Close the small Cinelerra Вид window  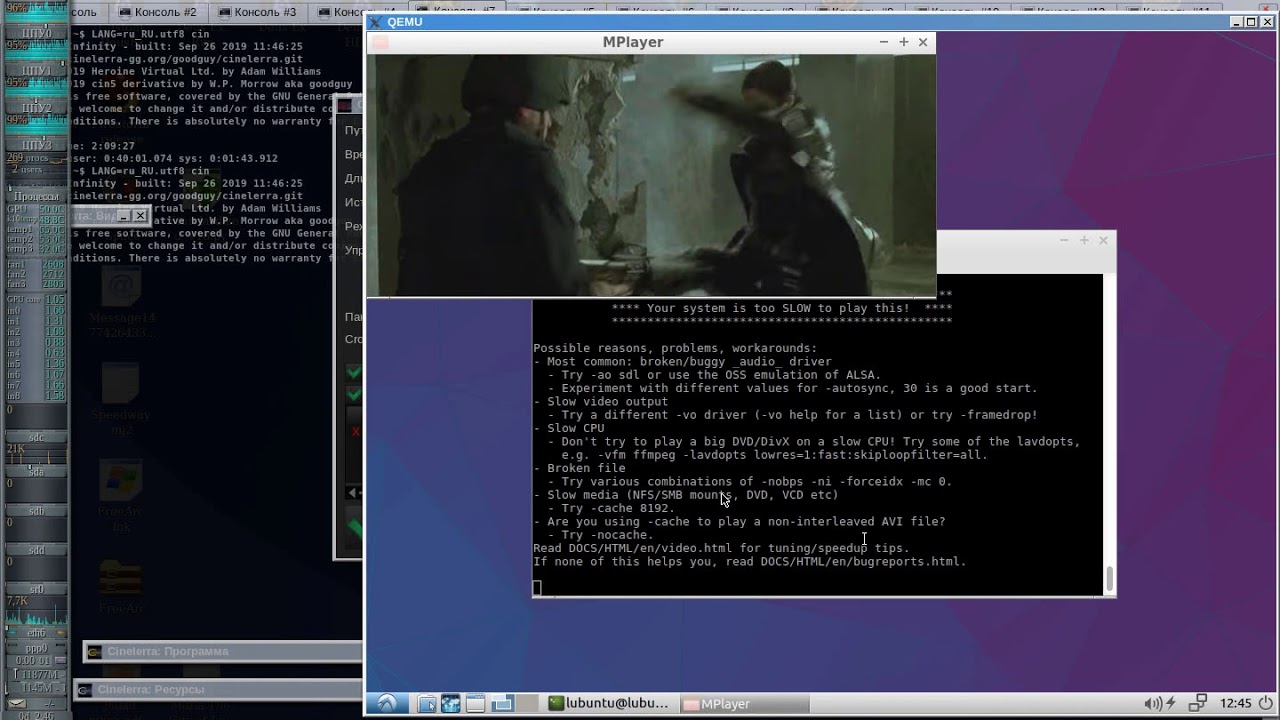tap(140, 216)
